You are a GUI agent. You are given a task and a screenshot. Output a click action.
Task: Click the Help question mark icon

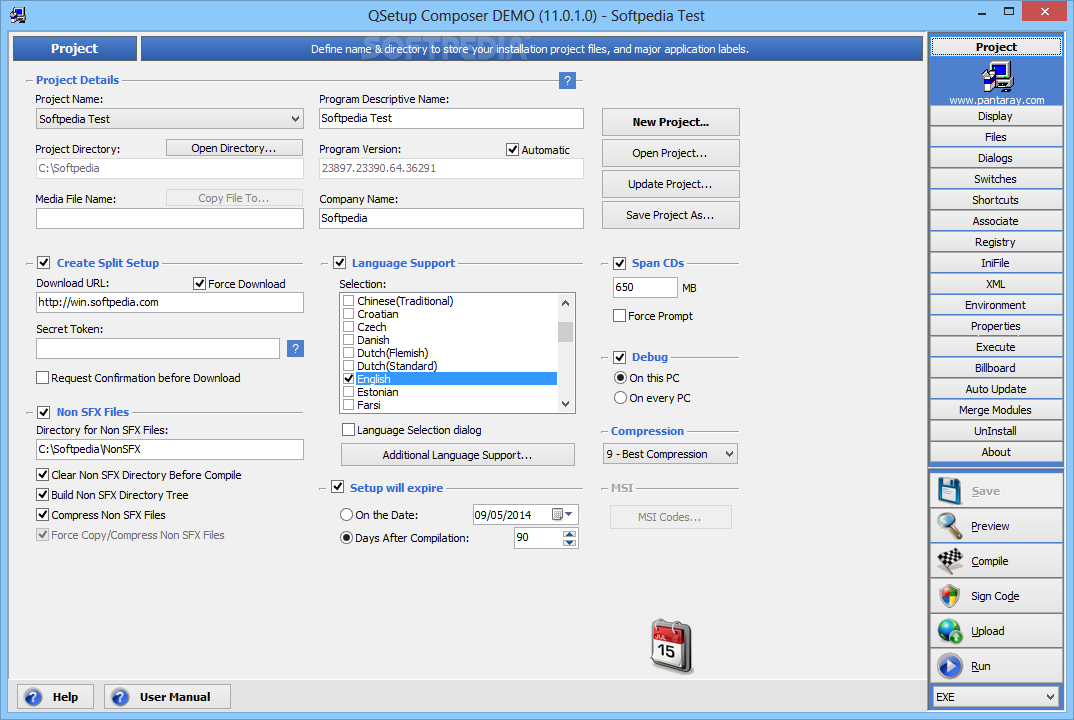point(33,697)
